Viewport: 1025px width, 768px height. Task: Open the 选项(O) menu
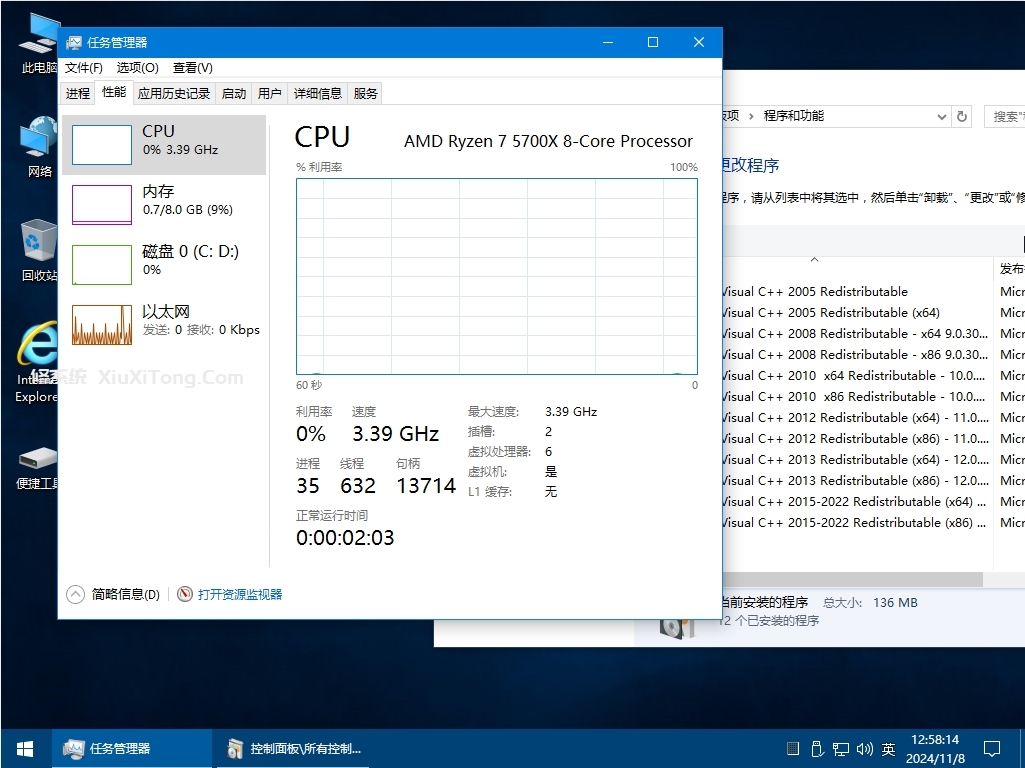[137, 68]
